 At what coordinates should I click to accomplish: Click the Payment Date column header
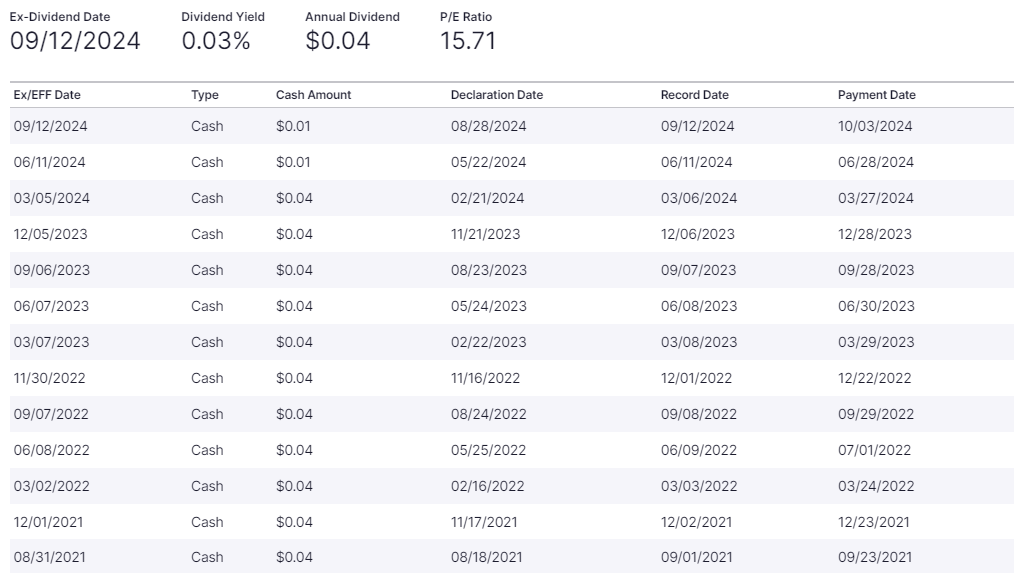876,95
